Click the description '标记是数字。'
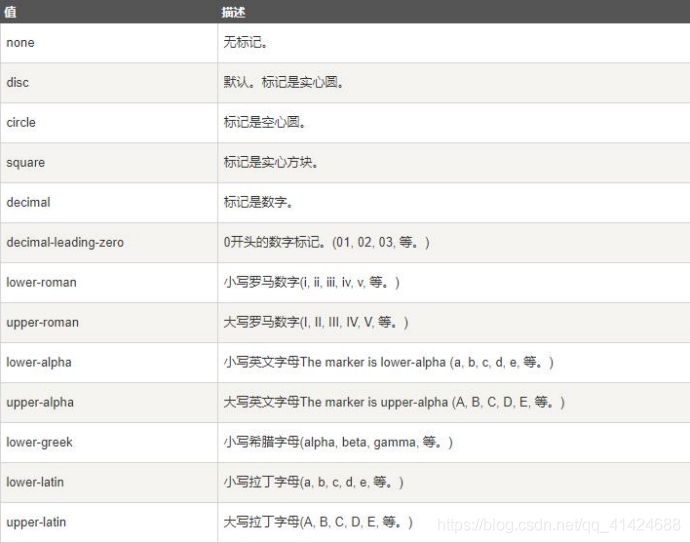 pos(258,202)
